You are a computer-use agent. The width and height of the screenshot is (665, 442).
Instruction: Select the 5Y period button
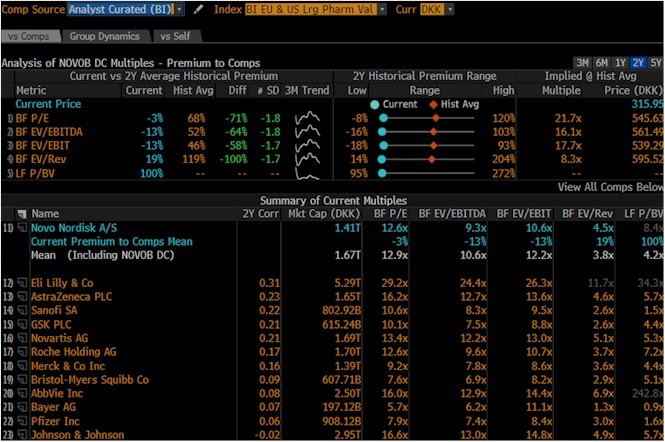[x=656, y=63]
